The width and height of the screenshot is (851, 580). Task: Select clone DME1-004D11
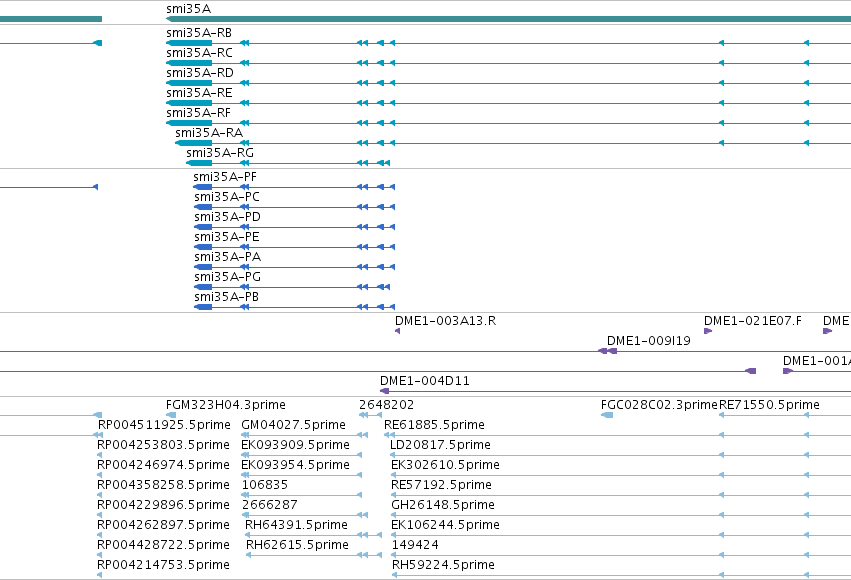click(424, 381)
